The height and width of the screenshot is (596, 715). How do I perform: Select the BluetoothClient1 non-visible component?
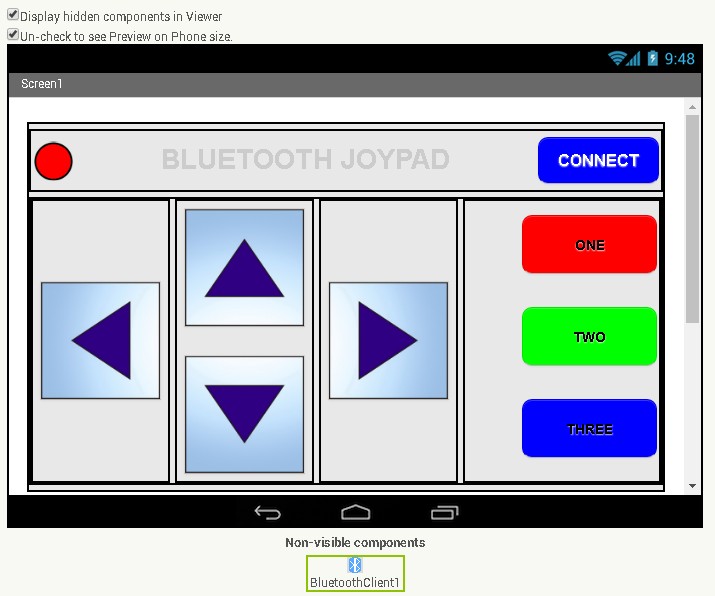(x=355, y=574)
